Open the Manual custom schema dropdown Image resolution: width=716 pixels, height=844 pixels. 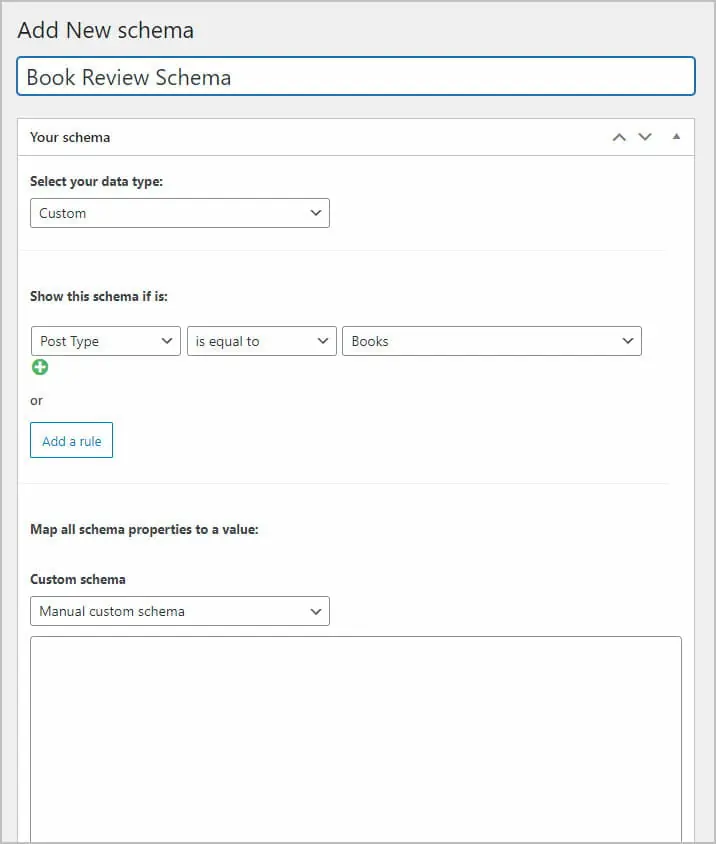tap(180, 611)
